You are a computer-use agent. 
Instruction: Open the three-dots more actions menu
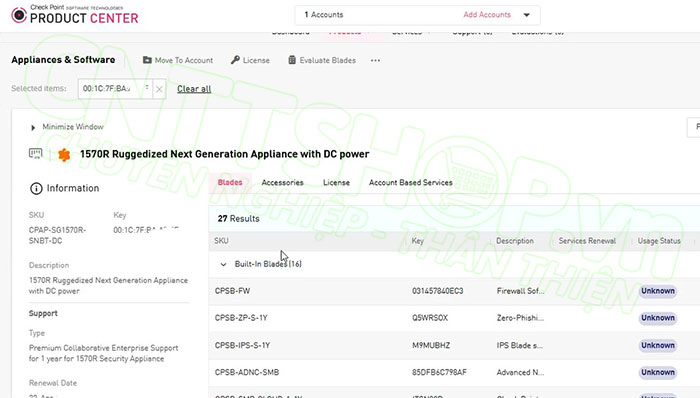375,60
